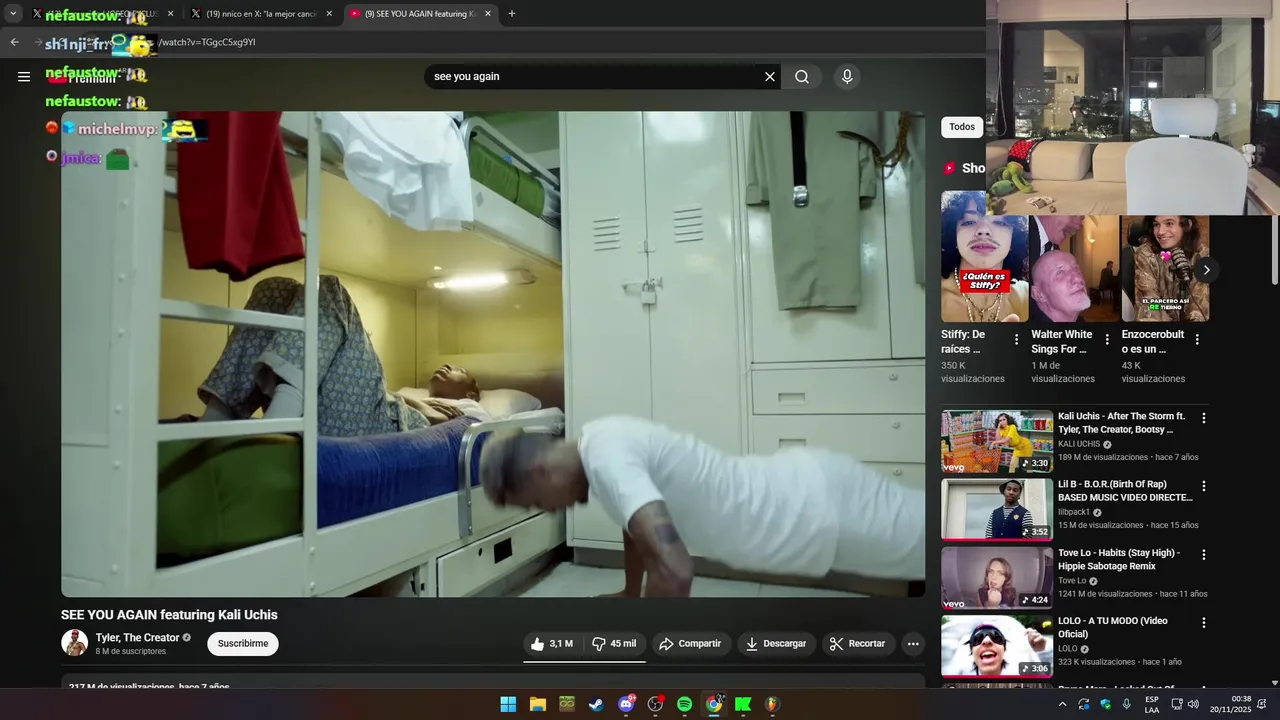This screenshot has height=720, width=1280.
Task: Click the SEE YOU AGAIN featuring Kali Uchis title
Action: (169, 615)
